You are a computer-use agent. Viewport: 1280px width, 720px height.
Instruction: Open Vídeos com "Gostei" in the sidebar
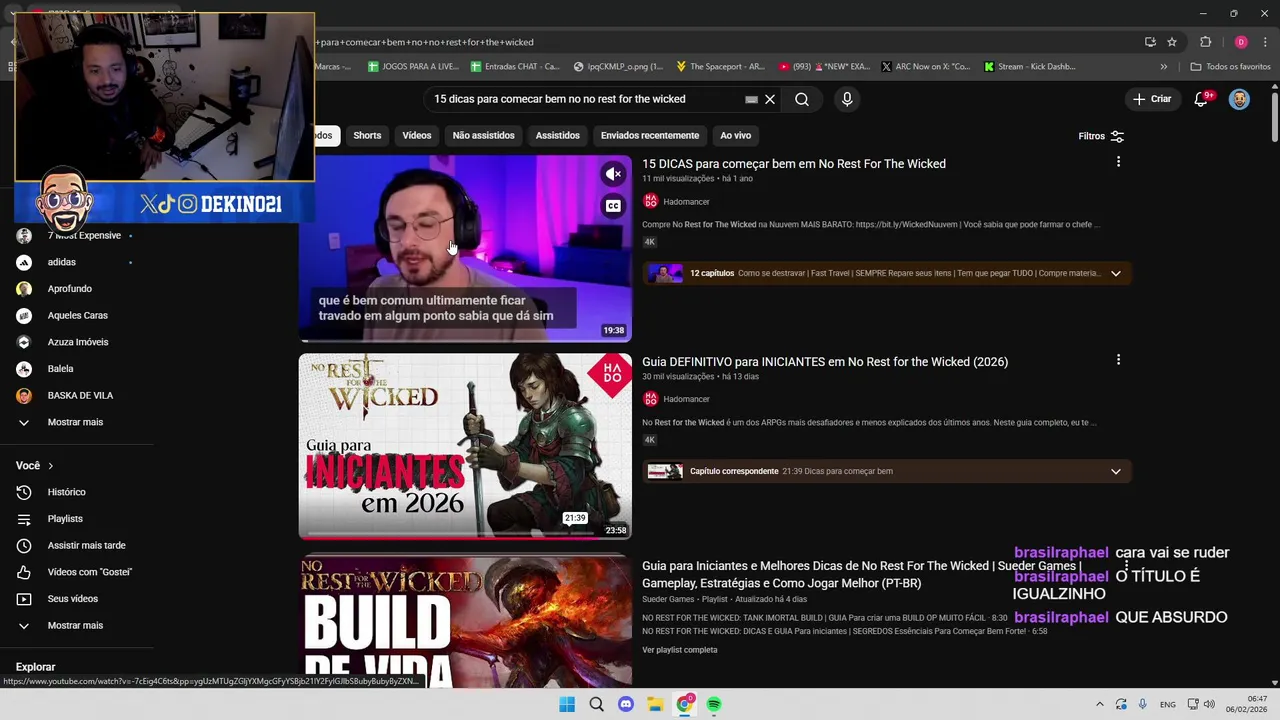pos(89,572)
